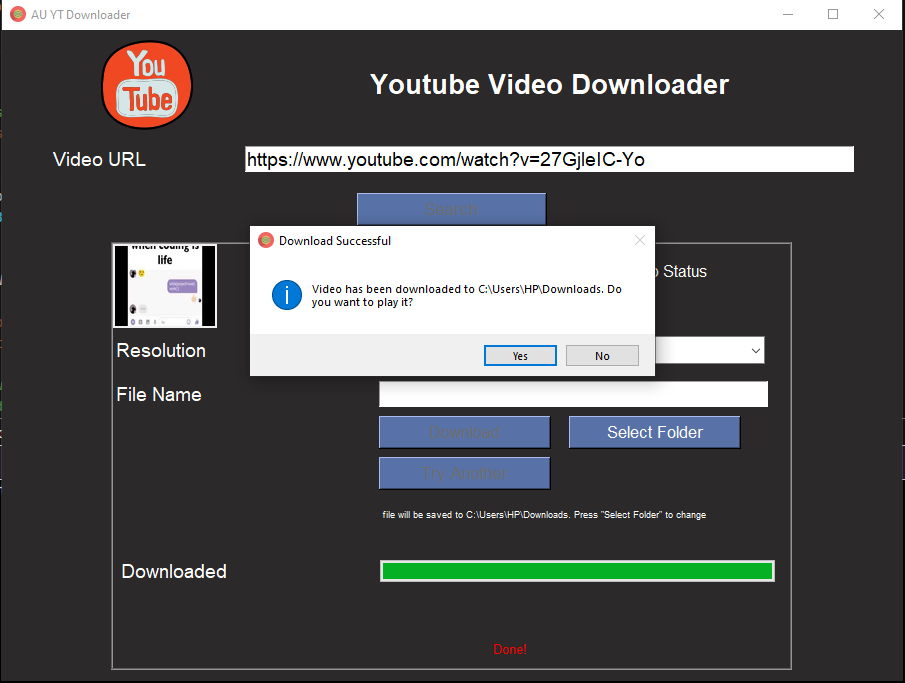Focus the File Name input field
This screenshot has width=905, height=683.
point(573,394)
